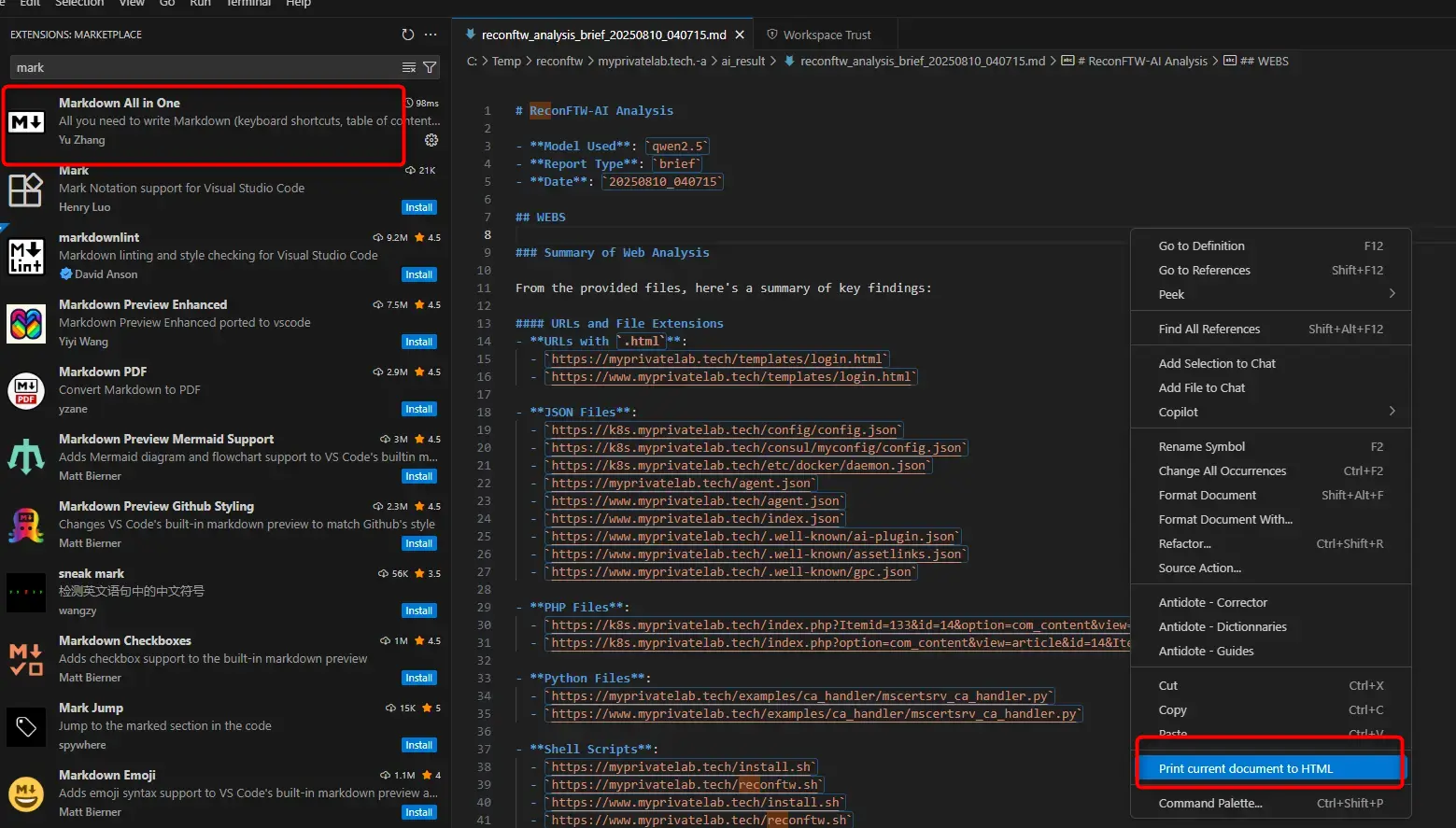Image resolution: width=1456 pixels, height=828 pixels.
Task: Expand the Peek submenu
Action: pyautogui.click(x=1270, y=294)
